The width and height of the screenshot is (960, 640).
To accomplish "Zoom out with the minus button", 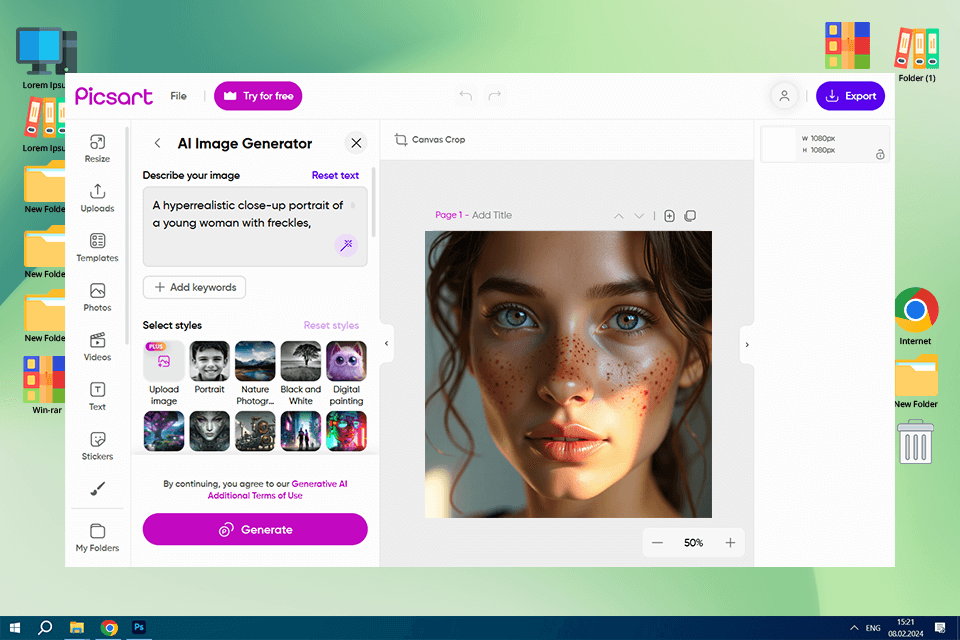I will [657, 543].
